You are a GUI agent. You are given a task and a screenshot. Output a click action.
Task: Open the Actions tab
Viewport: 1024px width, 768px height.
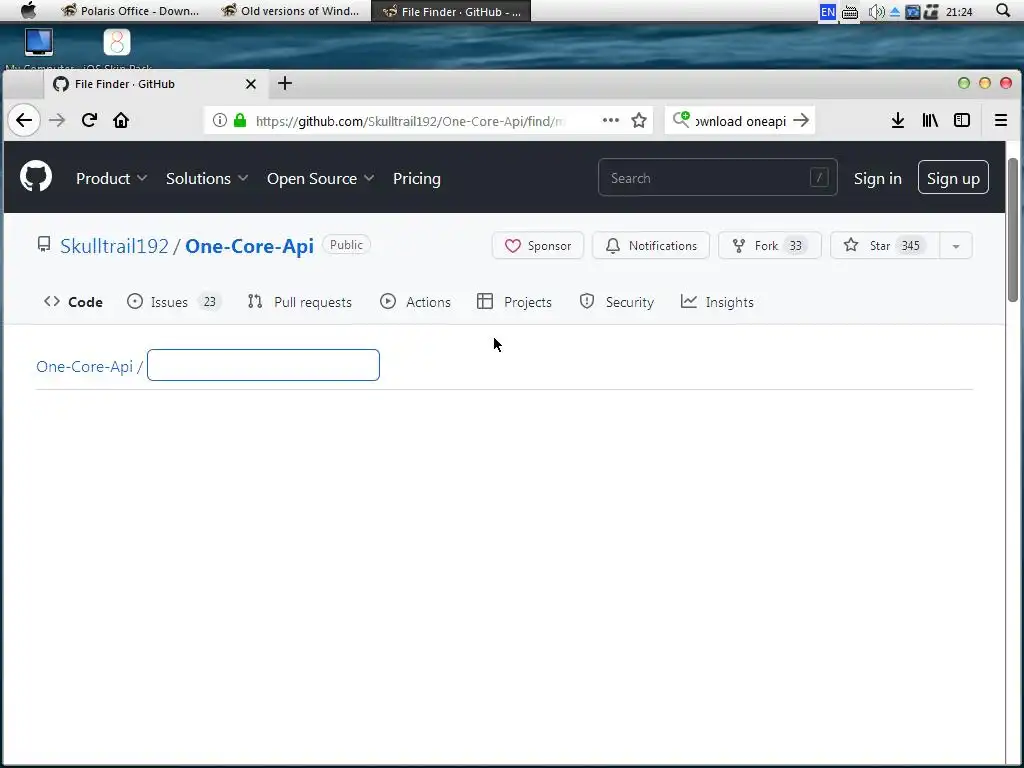(x=415, y=302)
